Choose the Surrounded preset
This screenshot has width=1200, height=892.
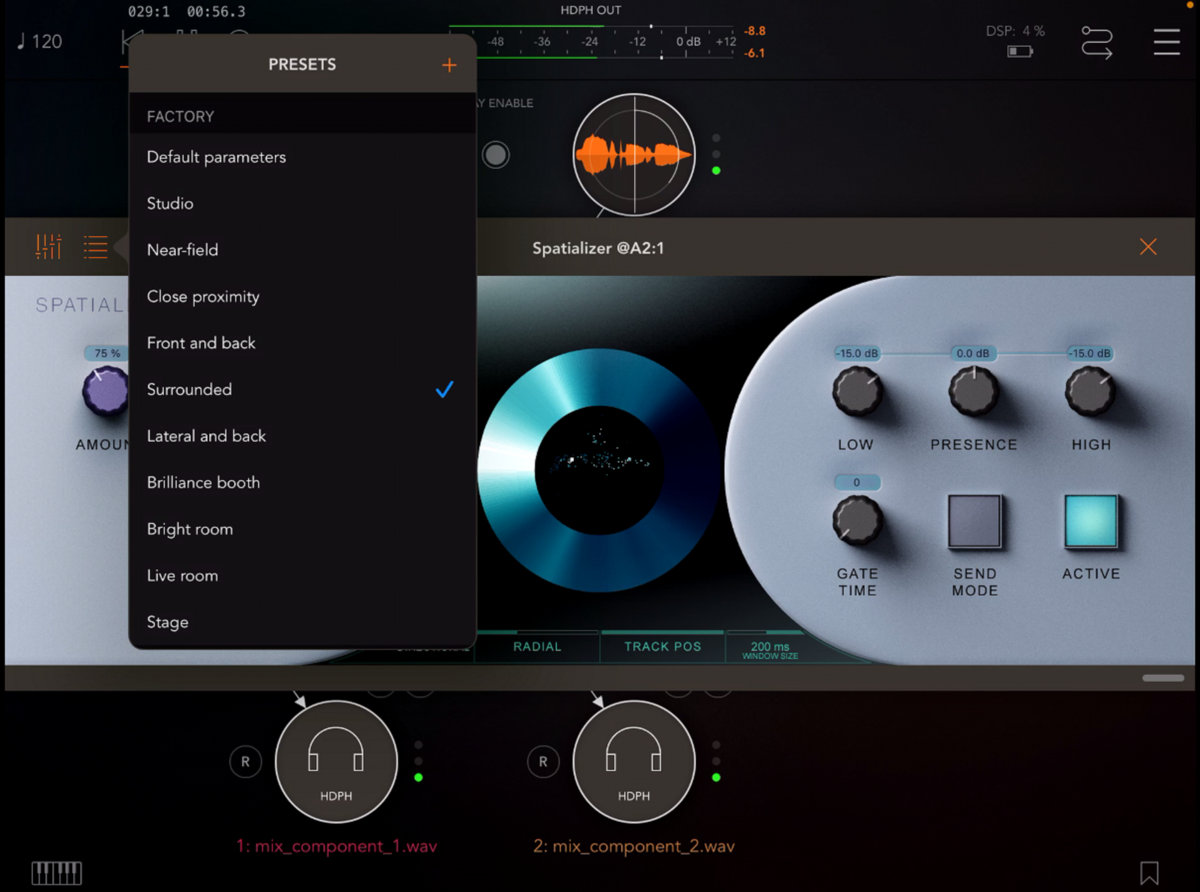[x=189, y=389]
